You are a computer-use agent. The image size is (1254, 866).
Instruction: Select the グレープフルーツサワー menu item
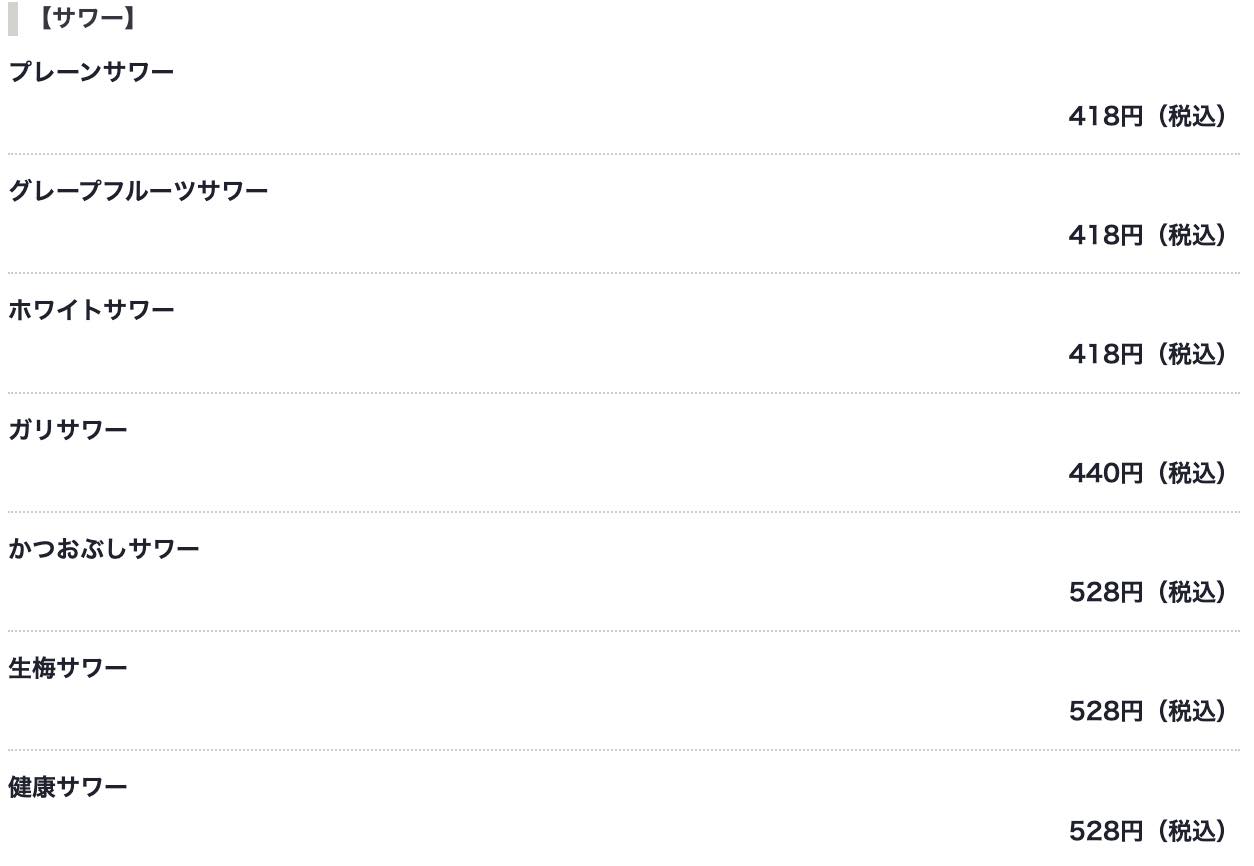pyautogui.click(x=138, y=191)
